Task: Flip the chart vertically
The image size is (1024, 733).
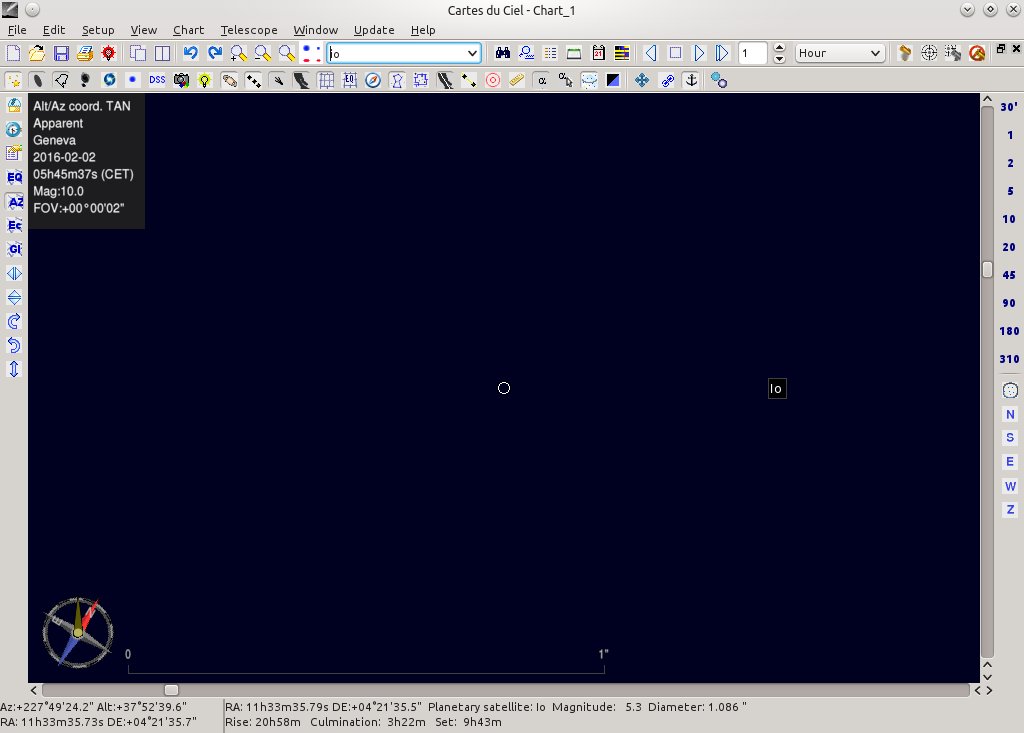Action: click(14, 297)
